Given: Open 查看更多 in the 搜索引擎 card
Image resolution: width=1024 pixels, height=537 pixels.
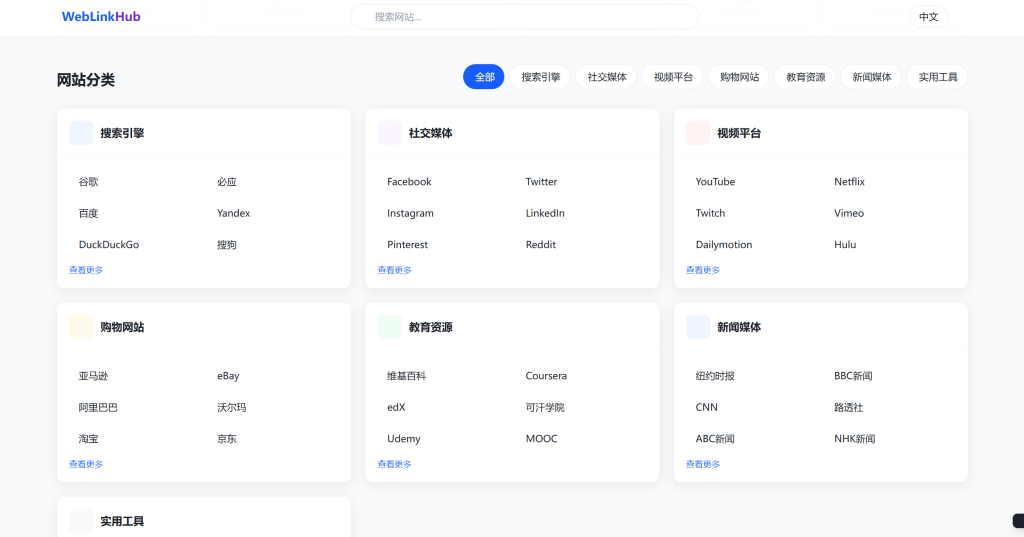Looking at the screenshot, I should tap(86, 270).
